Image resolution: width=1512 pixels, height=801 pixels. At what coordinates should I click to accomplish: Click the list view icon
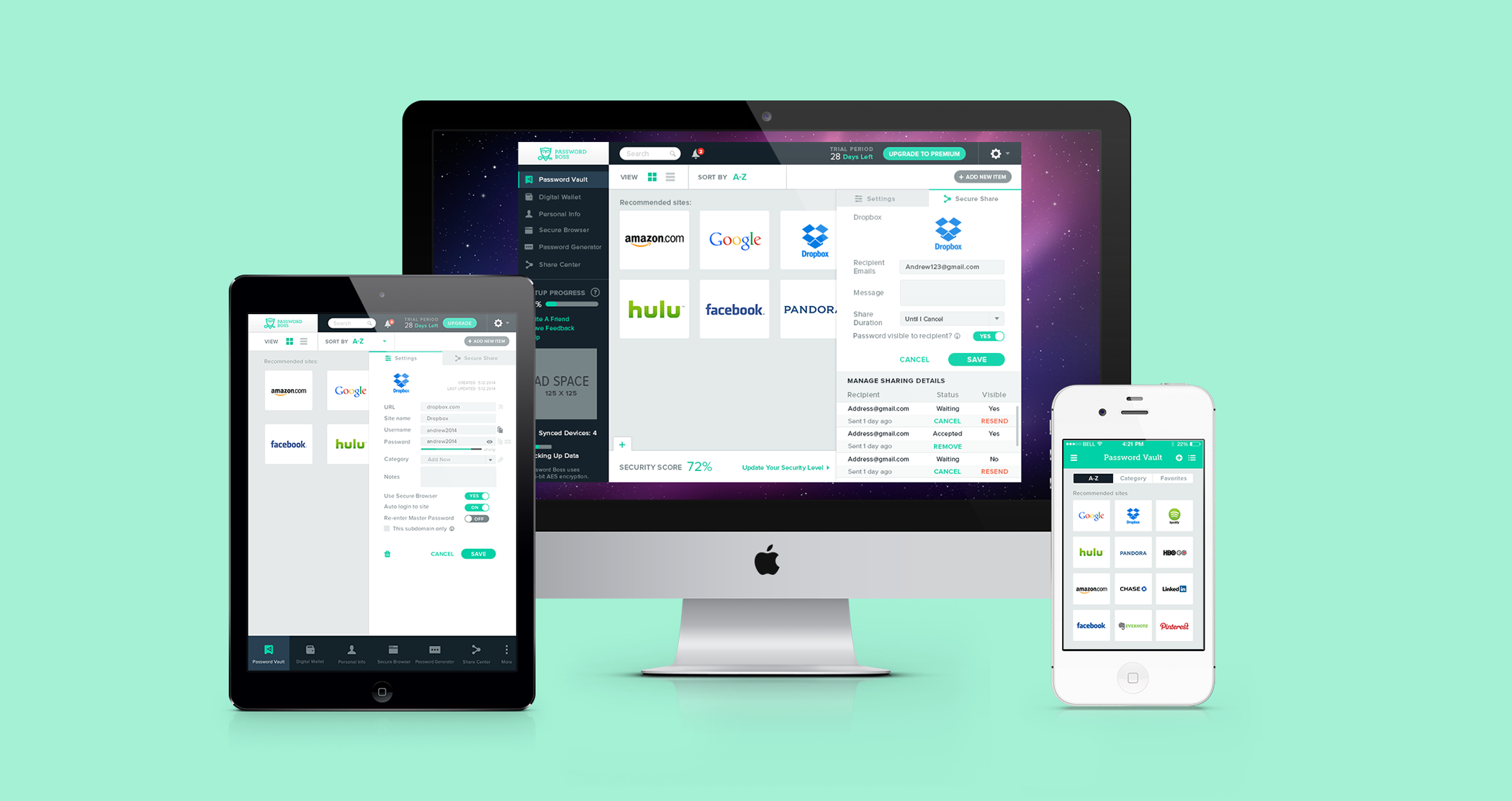click(x=671, y=178)
